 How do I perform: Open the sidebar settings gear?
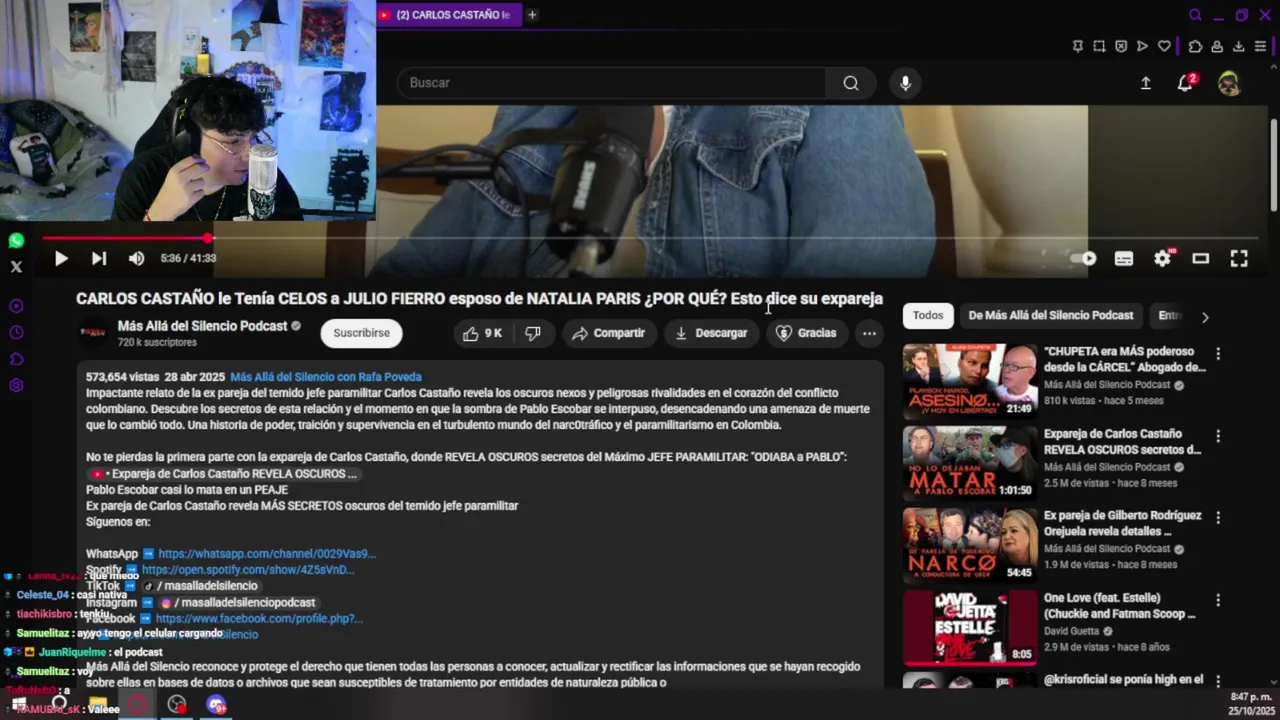(x=16, y=386)
